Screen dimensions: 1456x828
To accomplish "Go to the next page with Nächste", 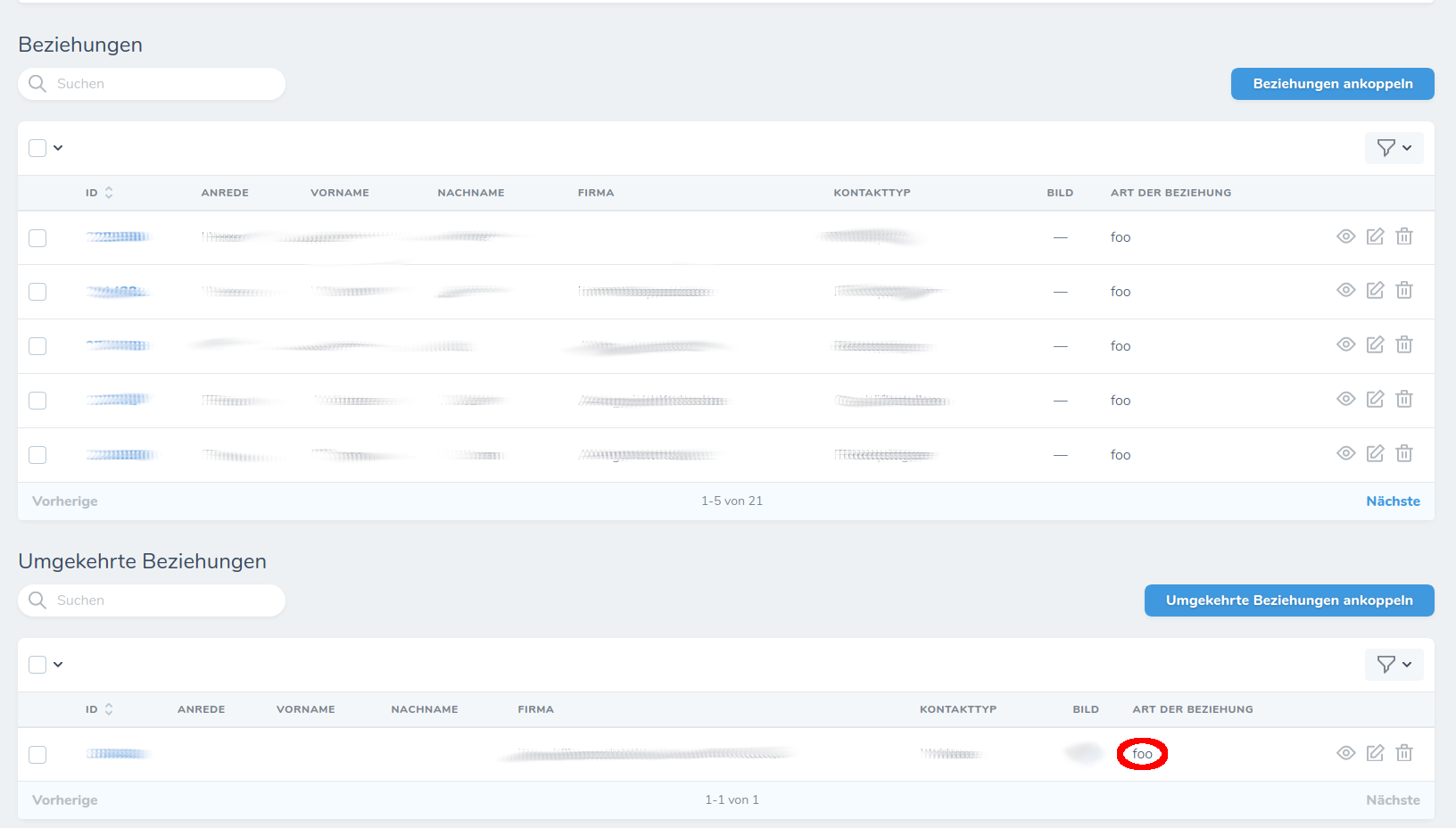I will pyautogui.click(x=1393, y=501).
